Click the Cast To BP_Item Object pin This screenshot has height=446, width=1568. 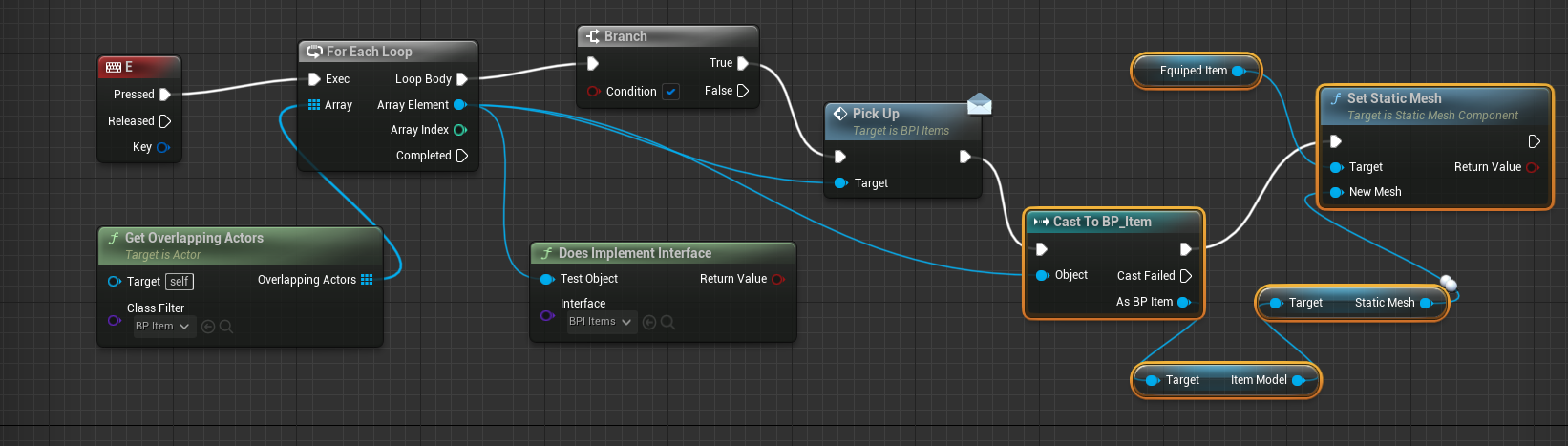(x=1043, y=275)
